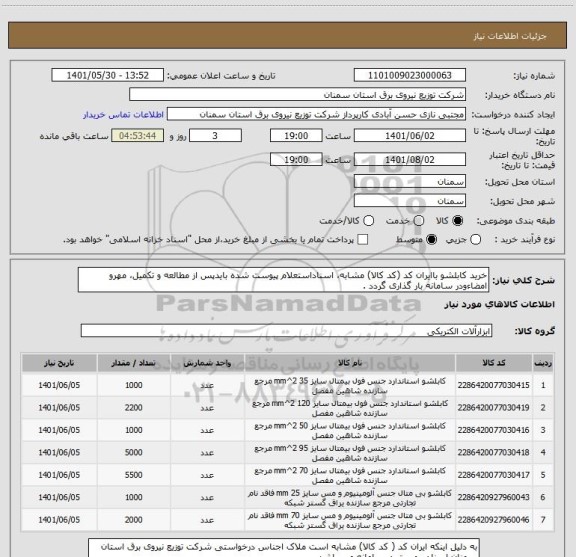Viewport: 576px width, 557px height.
Task: Click the page header جزئیات اطلاعات نیاز
Action: coord(510,36)
